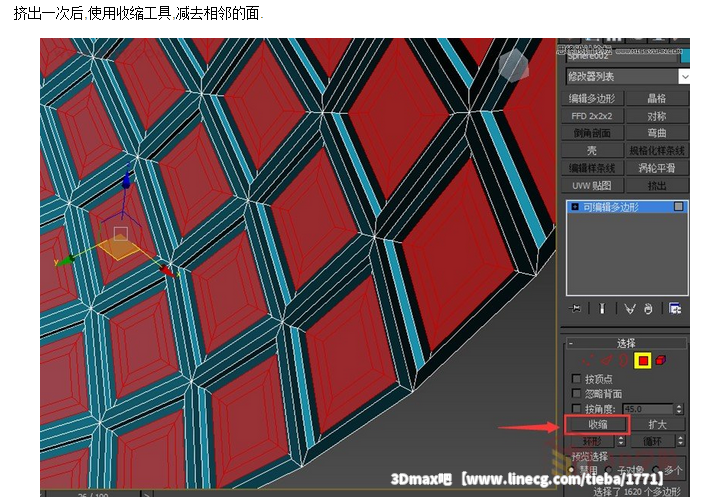Click the 按角度 45.0 value field
The image size is (703, 498).
tap(648, 409)
